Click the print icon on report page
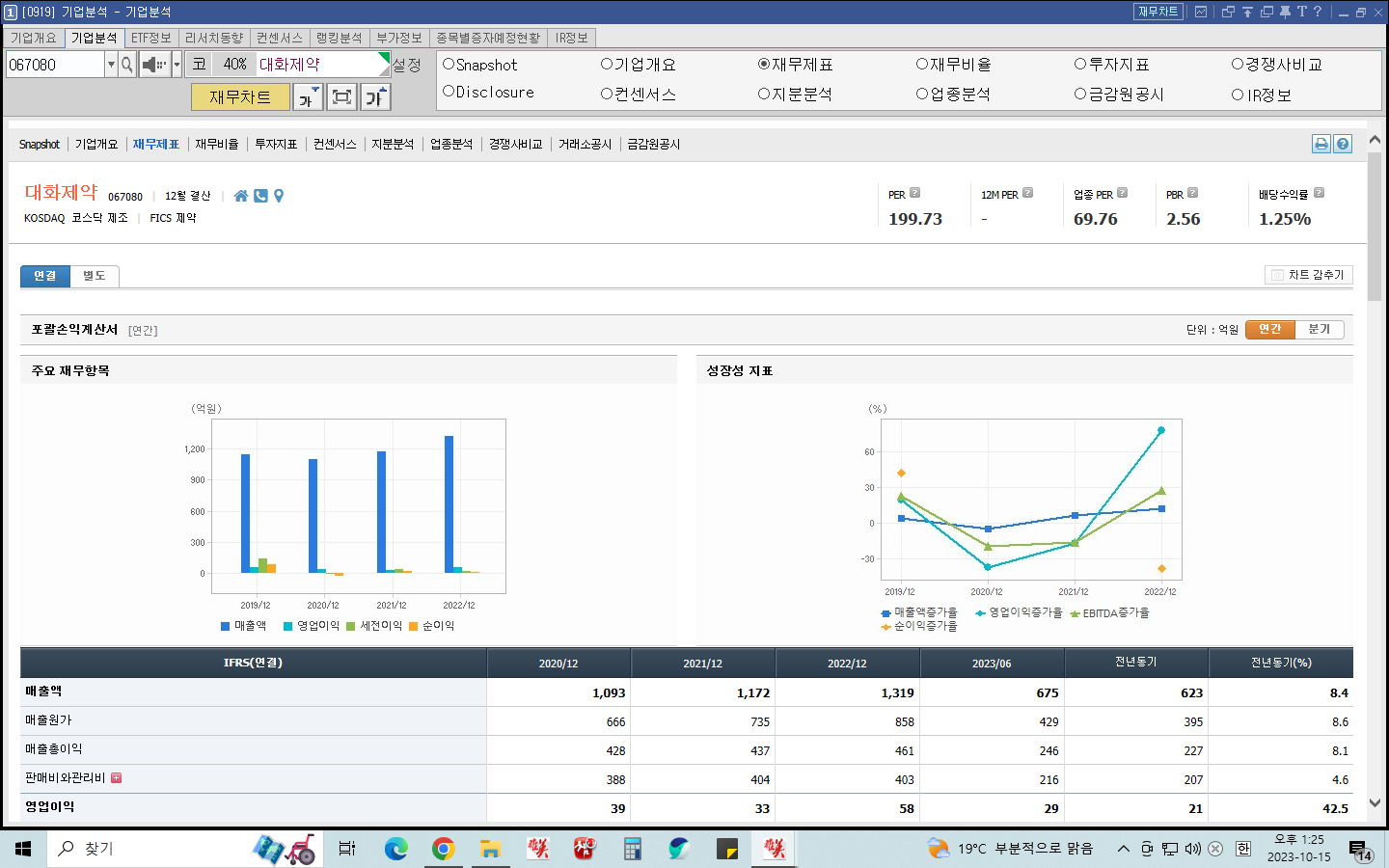Image resolution: width=1389 pixels, height=868 pixels. click(x=1321, y=144)
